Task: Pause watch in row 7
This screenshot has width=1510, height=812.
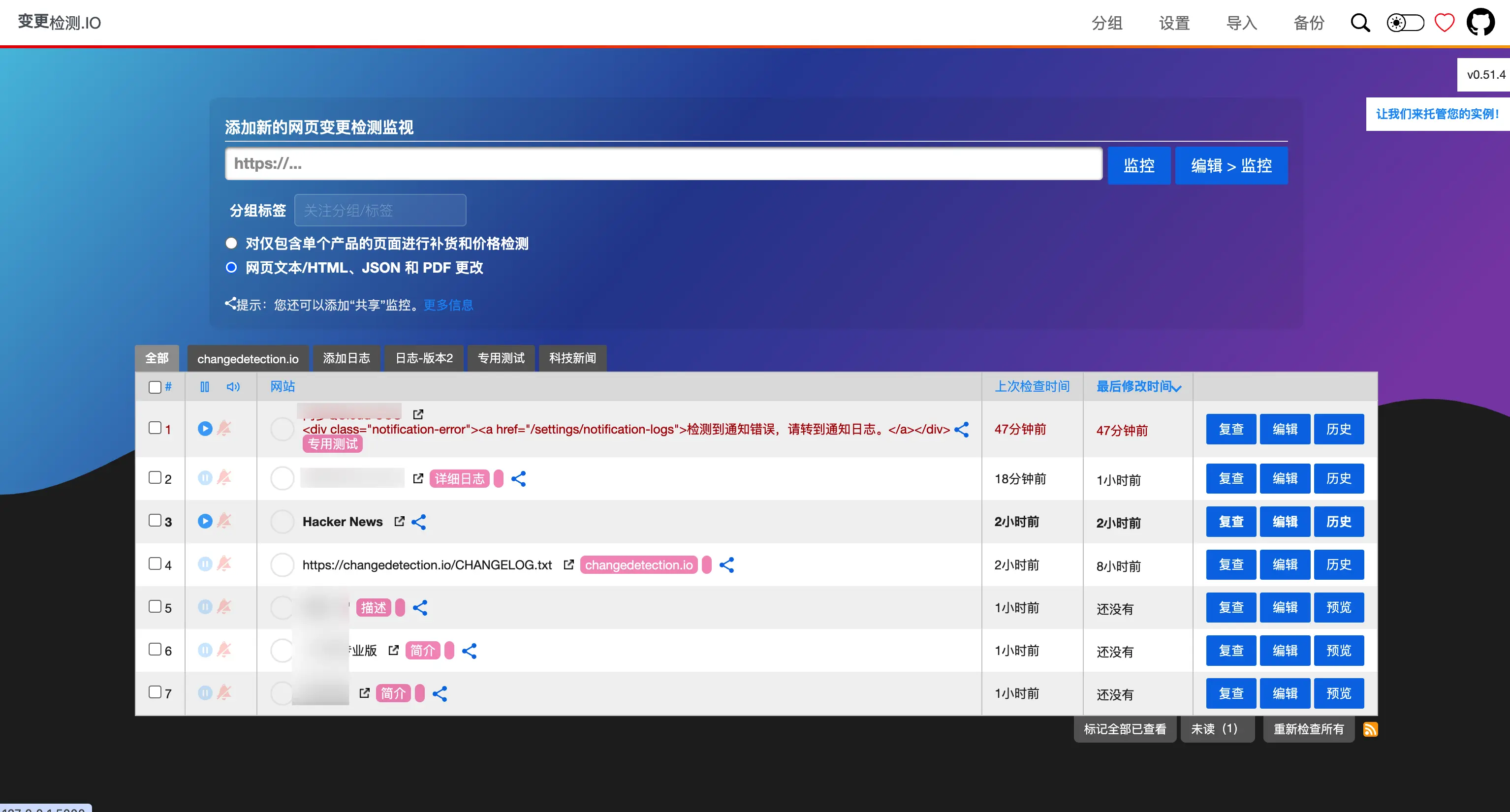Action: tap(205, 693)
